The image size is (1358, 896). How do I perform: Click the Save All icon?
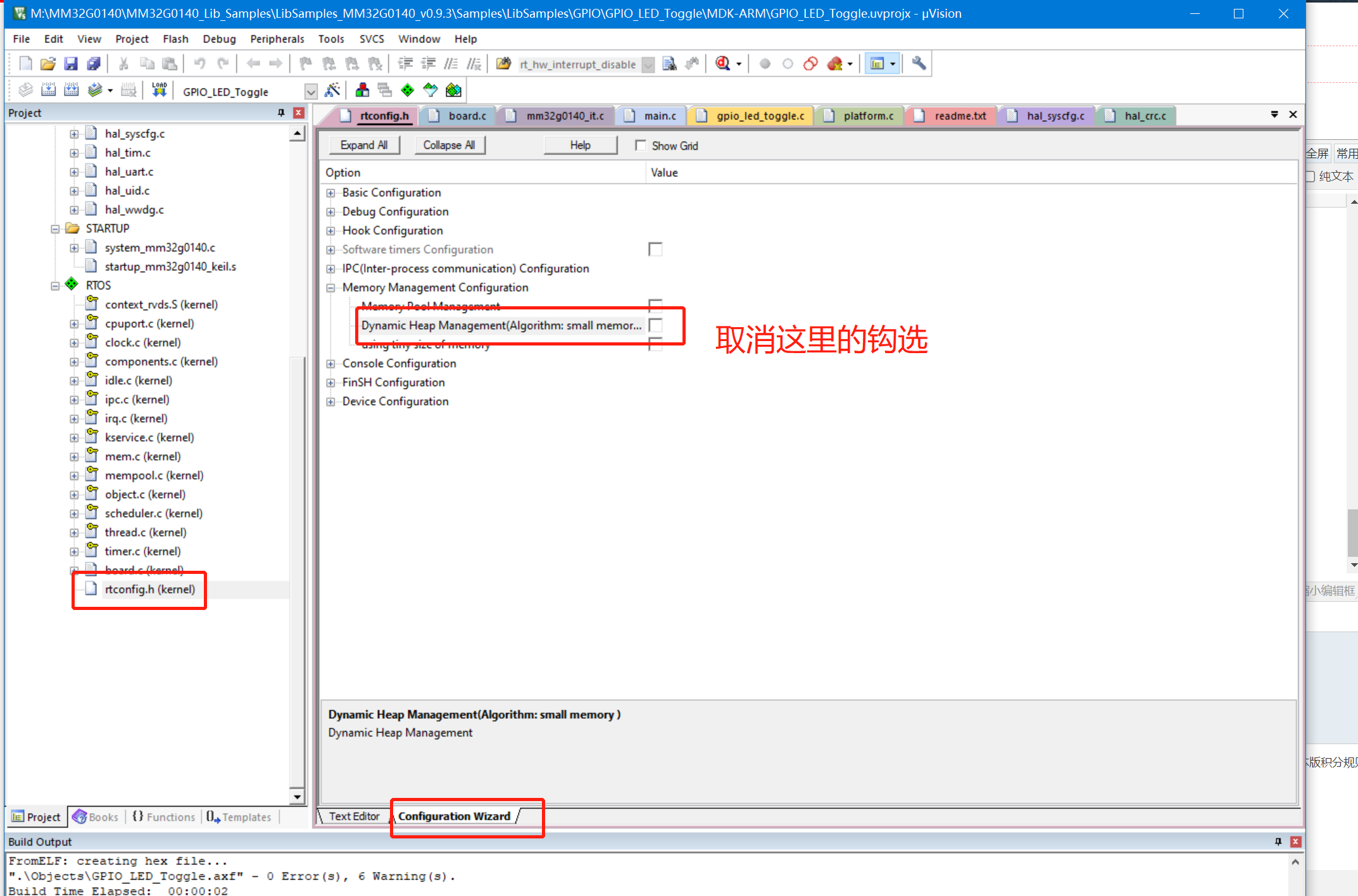(93, 64)
